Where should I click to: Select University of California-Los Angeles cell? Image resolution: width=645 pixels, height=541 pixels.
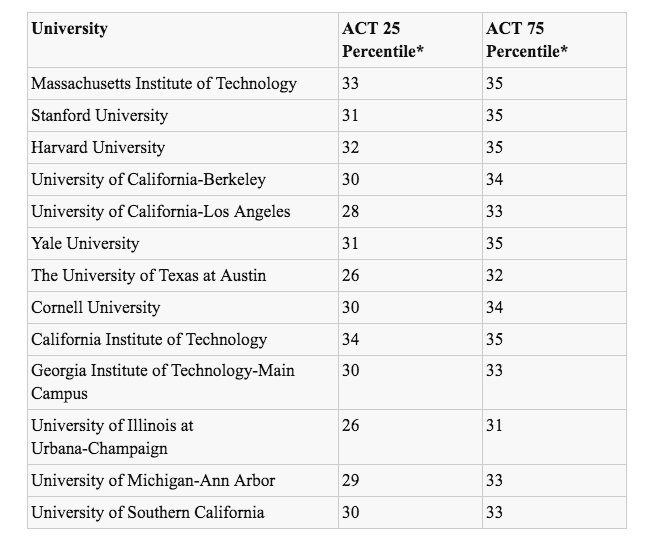tap(161, 212)
